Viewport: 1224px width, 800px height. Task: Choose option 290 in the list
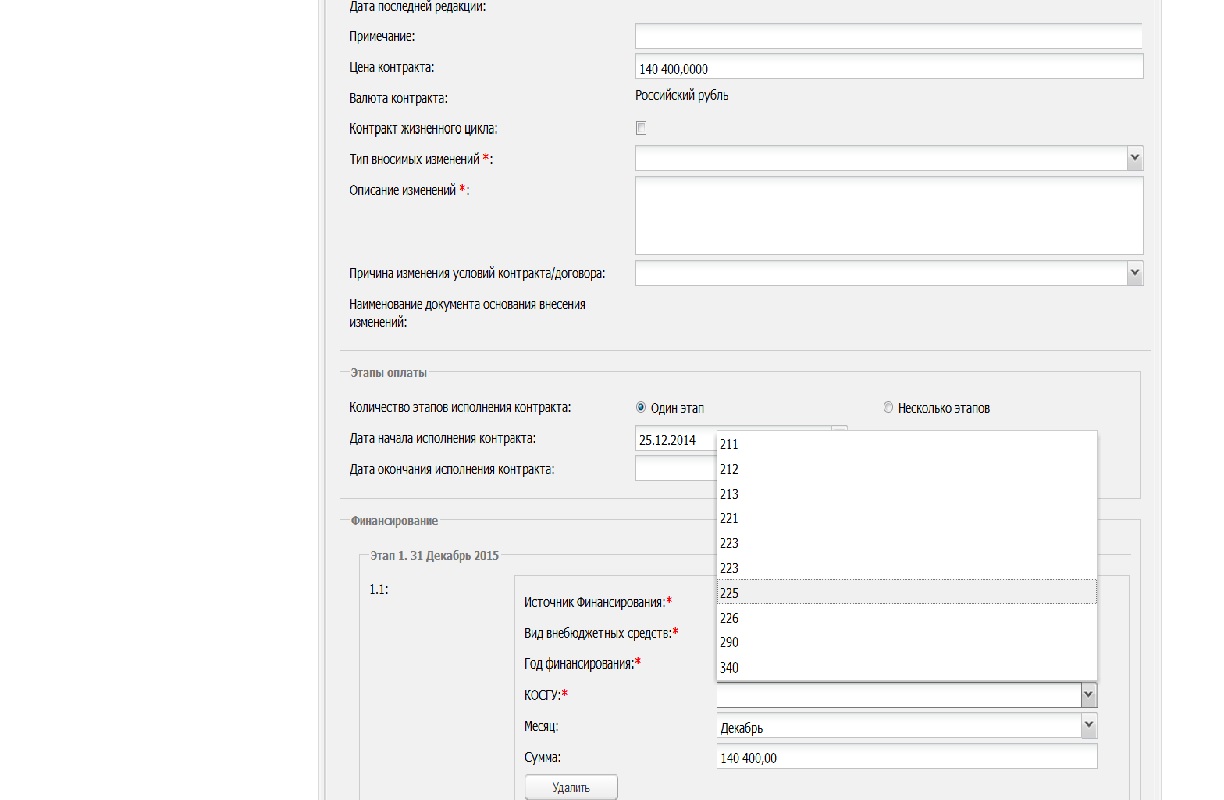[x=906, y=642]
